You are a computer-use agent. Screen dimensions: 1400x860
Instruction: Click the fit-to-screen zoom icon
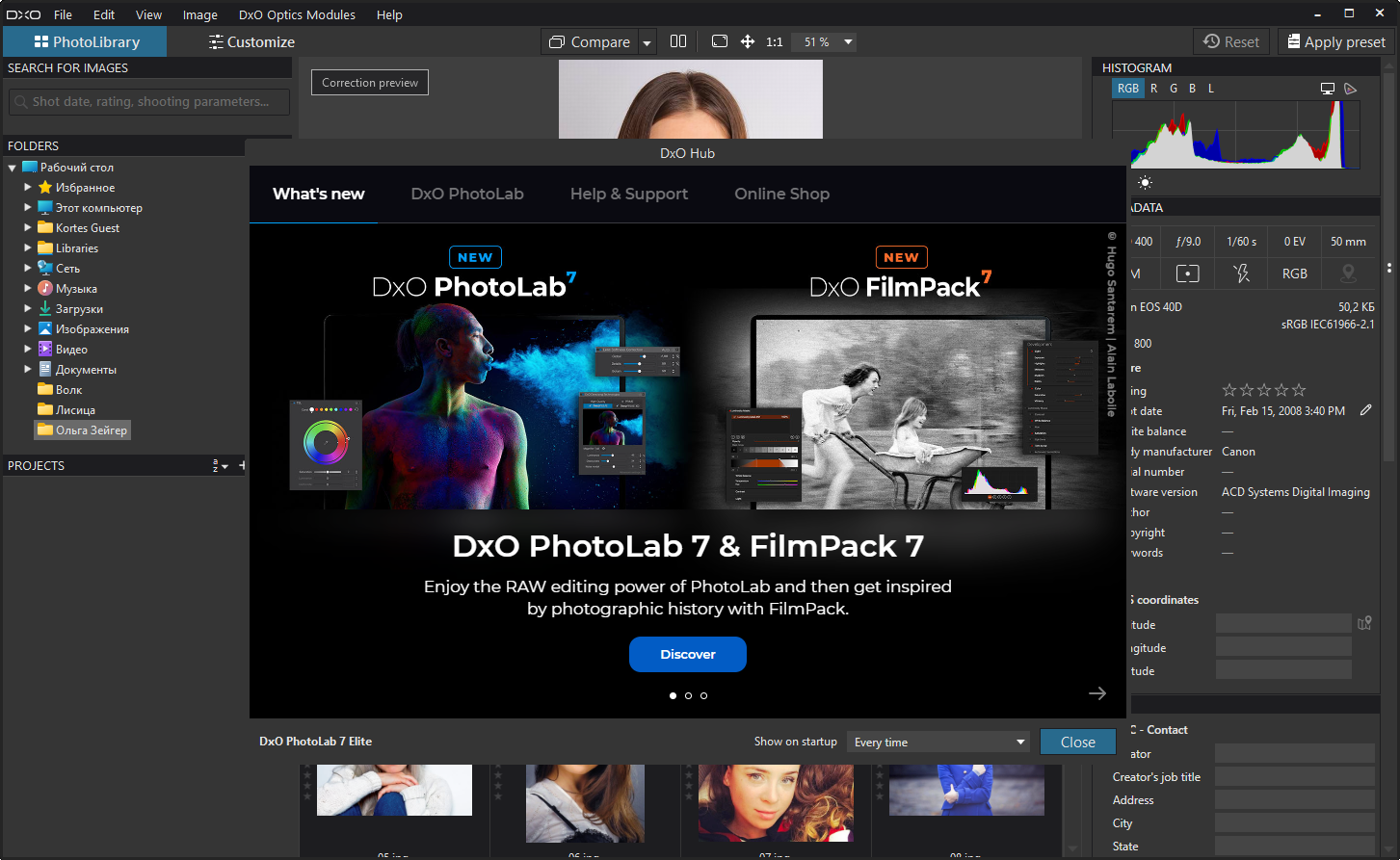pos(719,41)
